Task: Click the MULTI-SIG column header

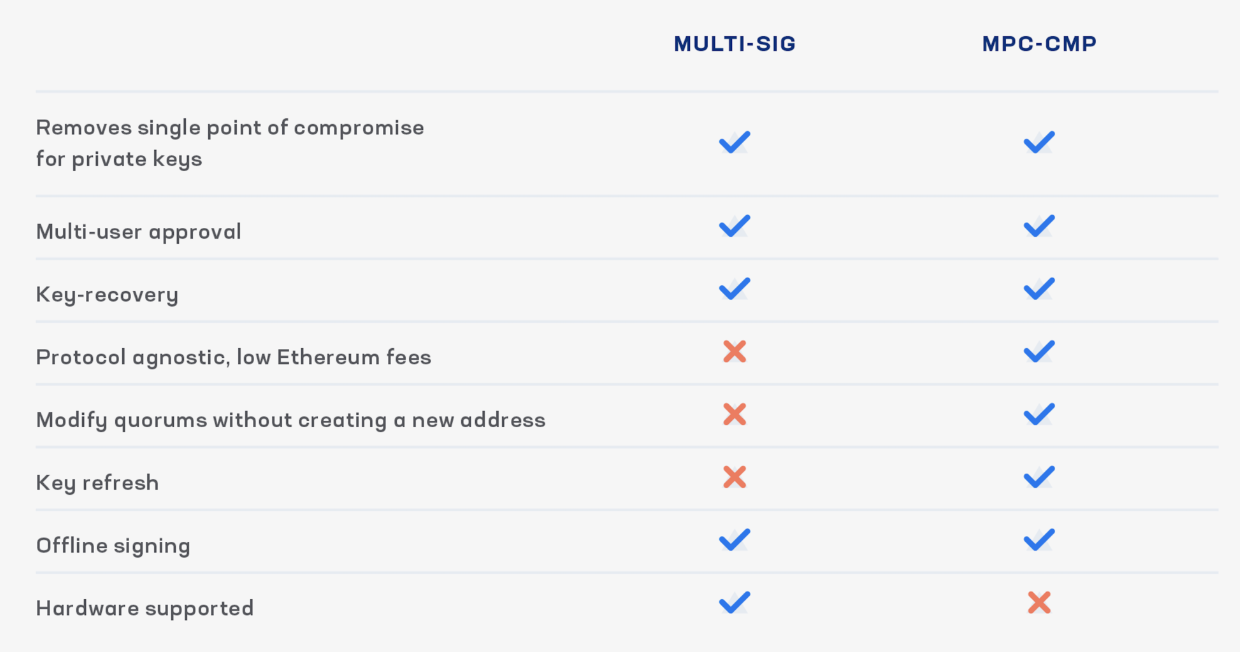Action: click(734, 44)
